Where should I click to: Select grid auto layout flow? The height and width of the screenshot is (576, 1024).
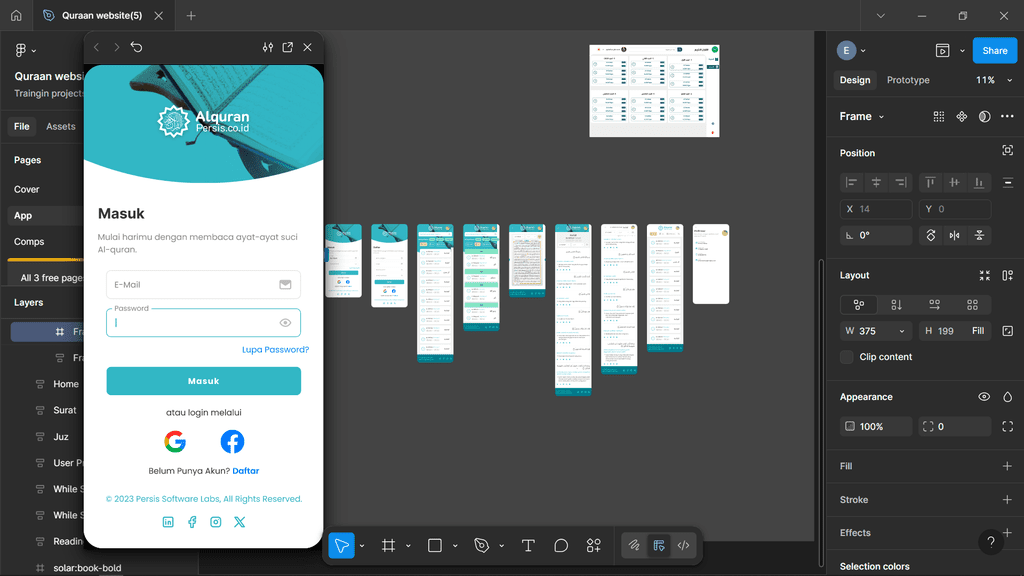(x=972, y=305)
